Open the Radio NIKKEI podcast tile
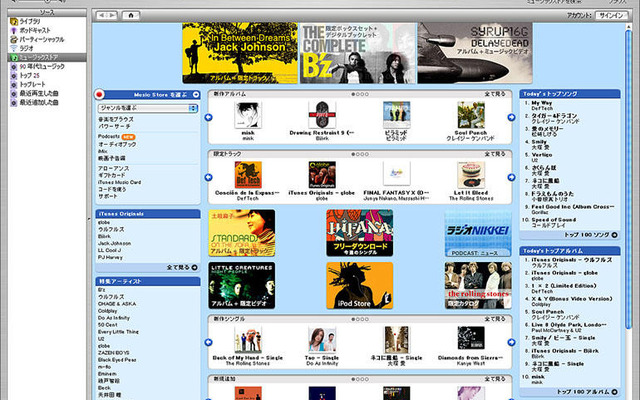 [x=478, y=233]
